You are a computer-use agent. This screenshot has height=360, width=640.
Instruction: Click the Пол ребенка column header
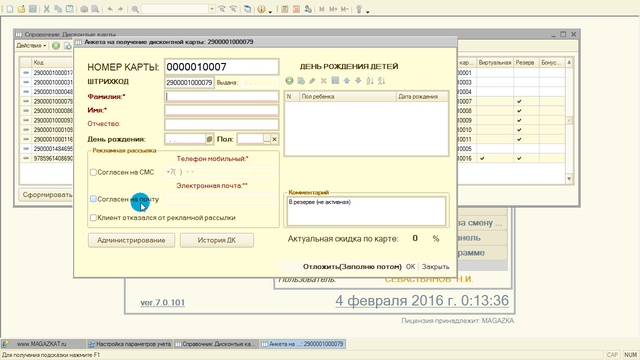(x=347, y=96)
